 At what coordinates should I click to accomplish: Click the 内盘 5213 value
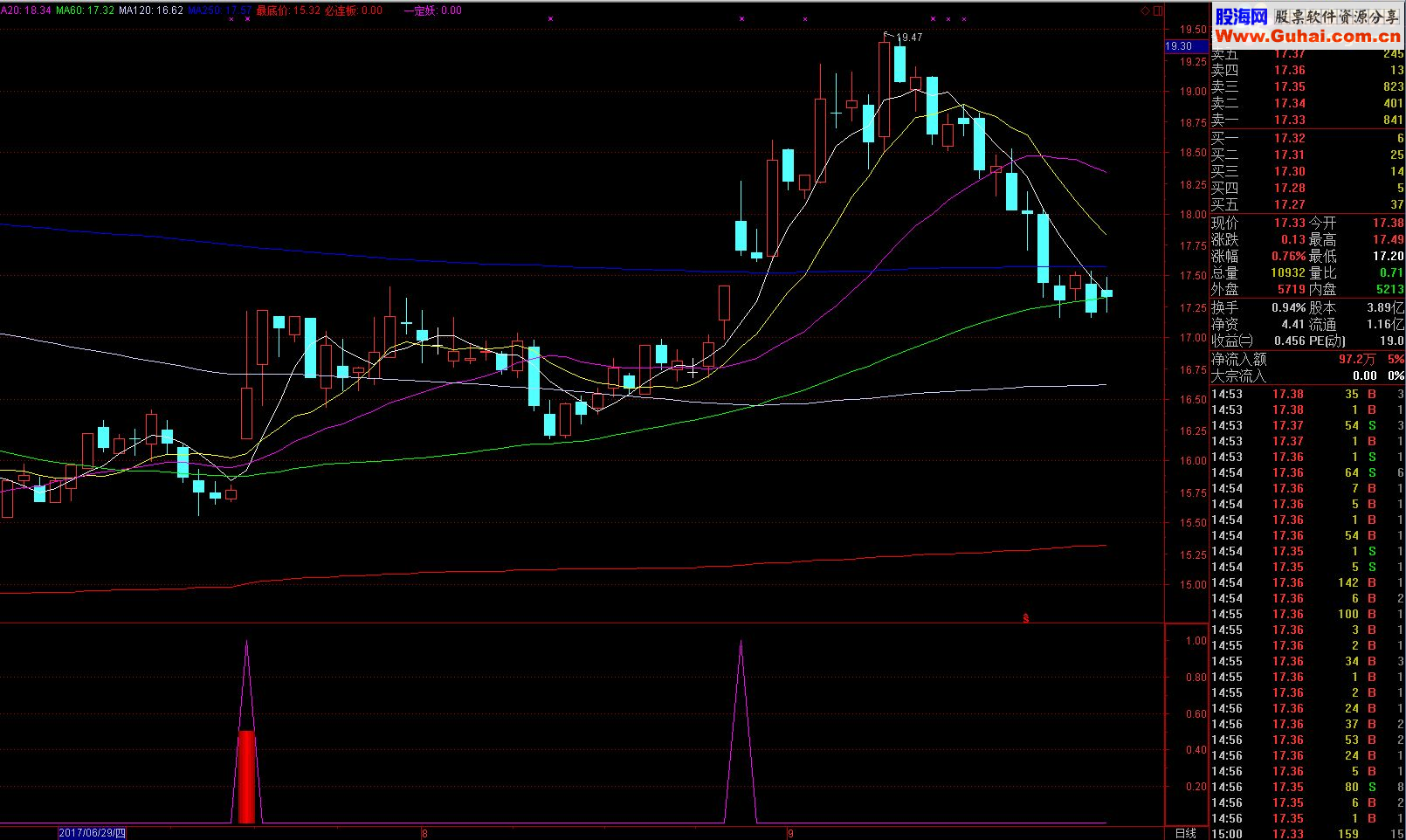1389,289
